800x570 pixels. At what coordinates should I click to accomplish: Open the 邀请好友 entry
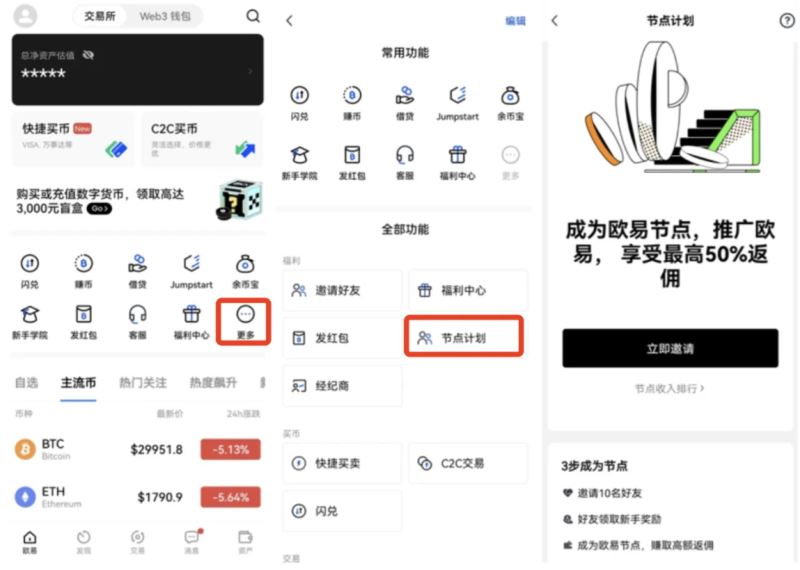coord(342,290)
